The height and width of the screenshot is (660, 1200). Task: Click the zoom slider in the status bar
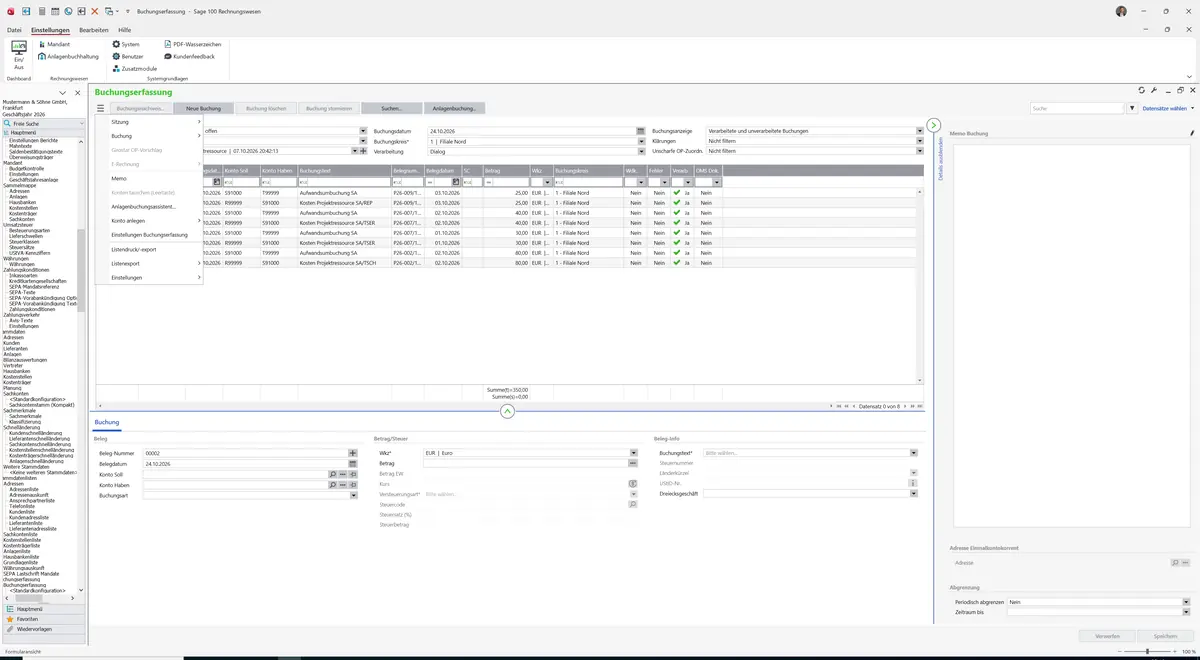click(1146, 652)
